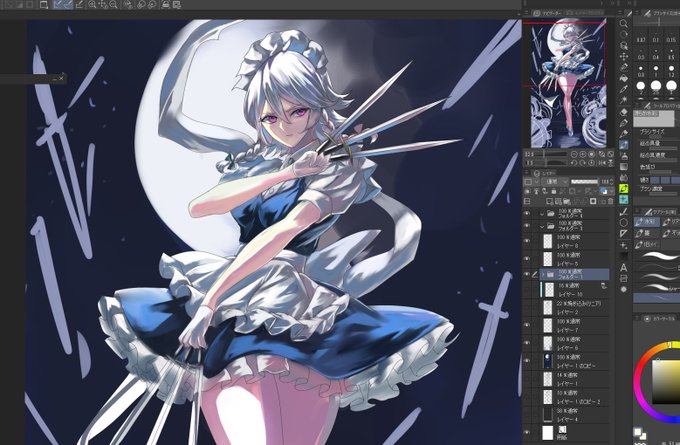Select the yellow-green highlighted tool icon

(624, 189)
